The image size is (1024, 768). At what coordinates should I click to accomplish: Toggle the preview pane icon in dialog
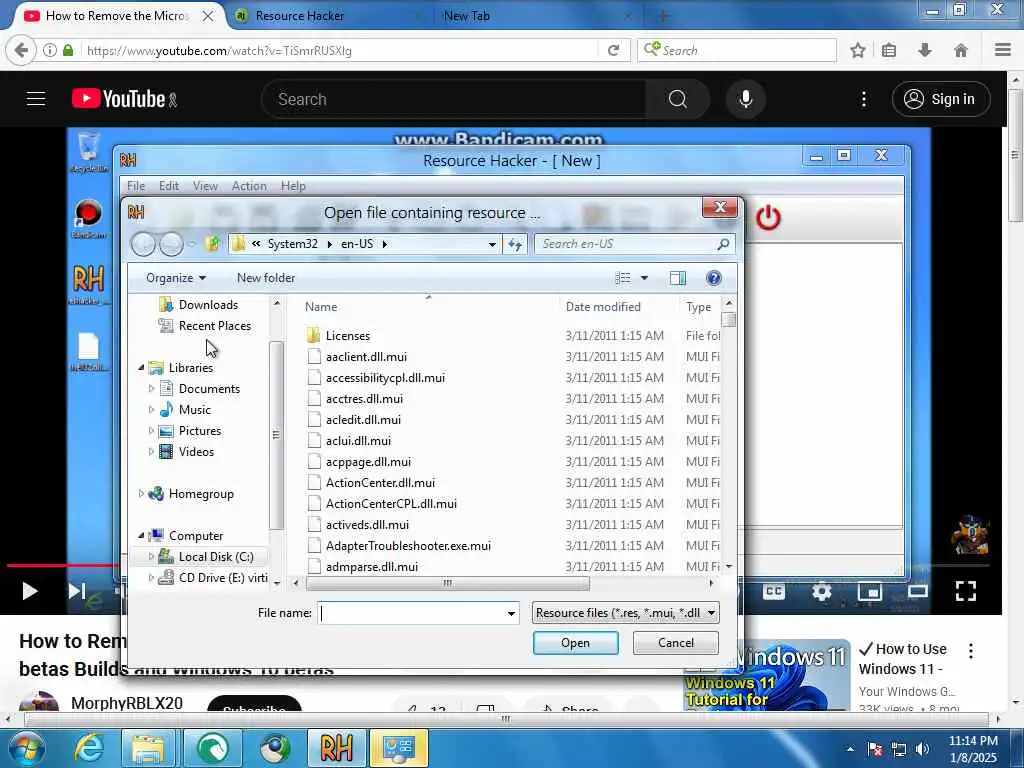click(678, 278)
